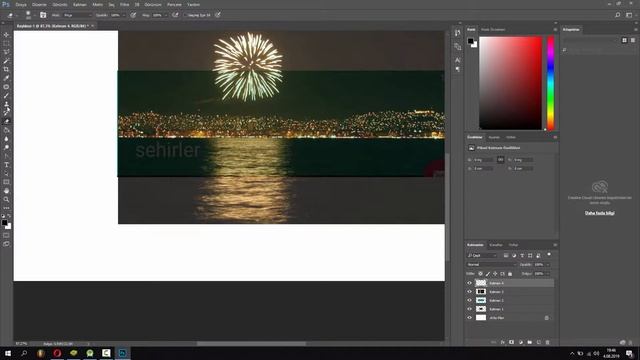
Task: Enable Geçmiş İçin Sil checkbox
Action: tap(185, 15)
